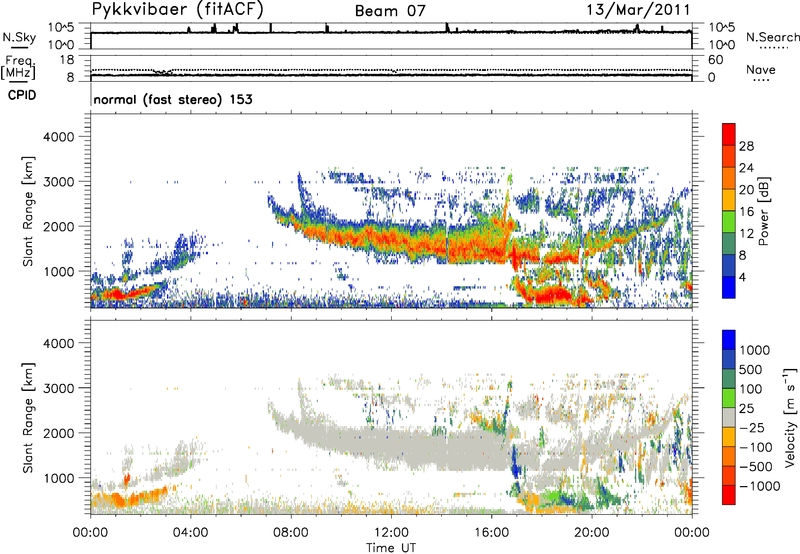The image size is (800, 554).
Task: Select the "Freq. [MHz]" axis label
Action: click(19, 68)
